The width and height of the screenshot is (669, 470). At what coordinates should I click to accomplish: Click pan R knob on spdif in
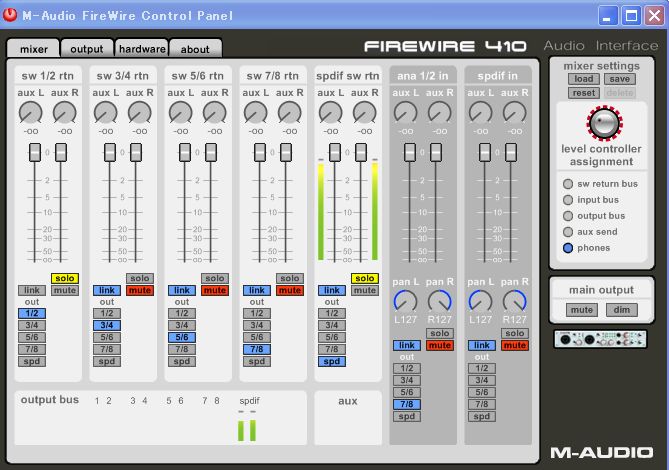(515, 301)
